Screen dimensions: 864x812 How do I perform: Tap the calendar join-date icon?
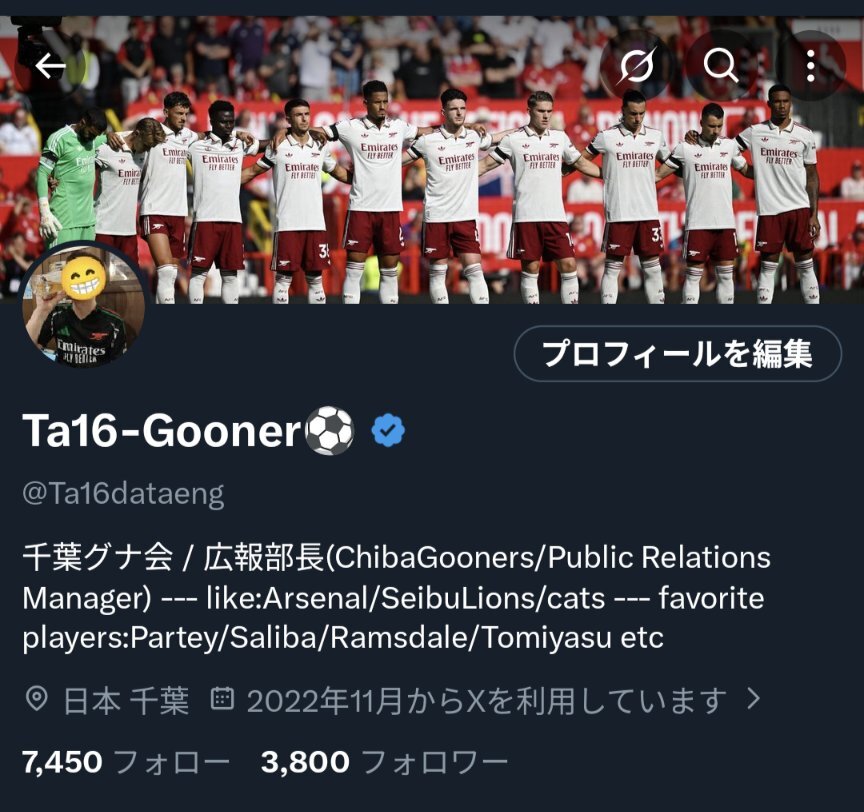point(223,699)
